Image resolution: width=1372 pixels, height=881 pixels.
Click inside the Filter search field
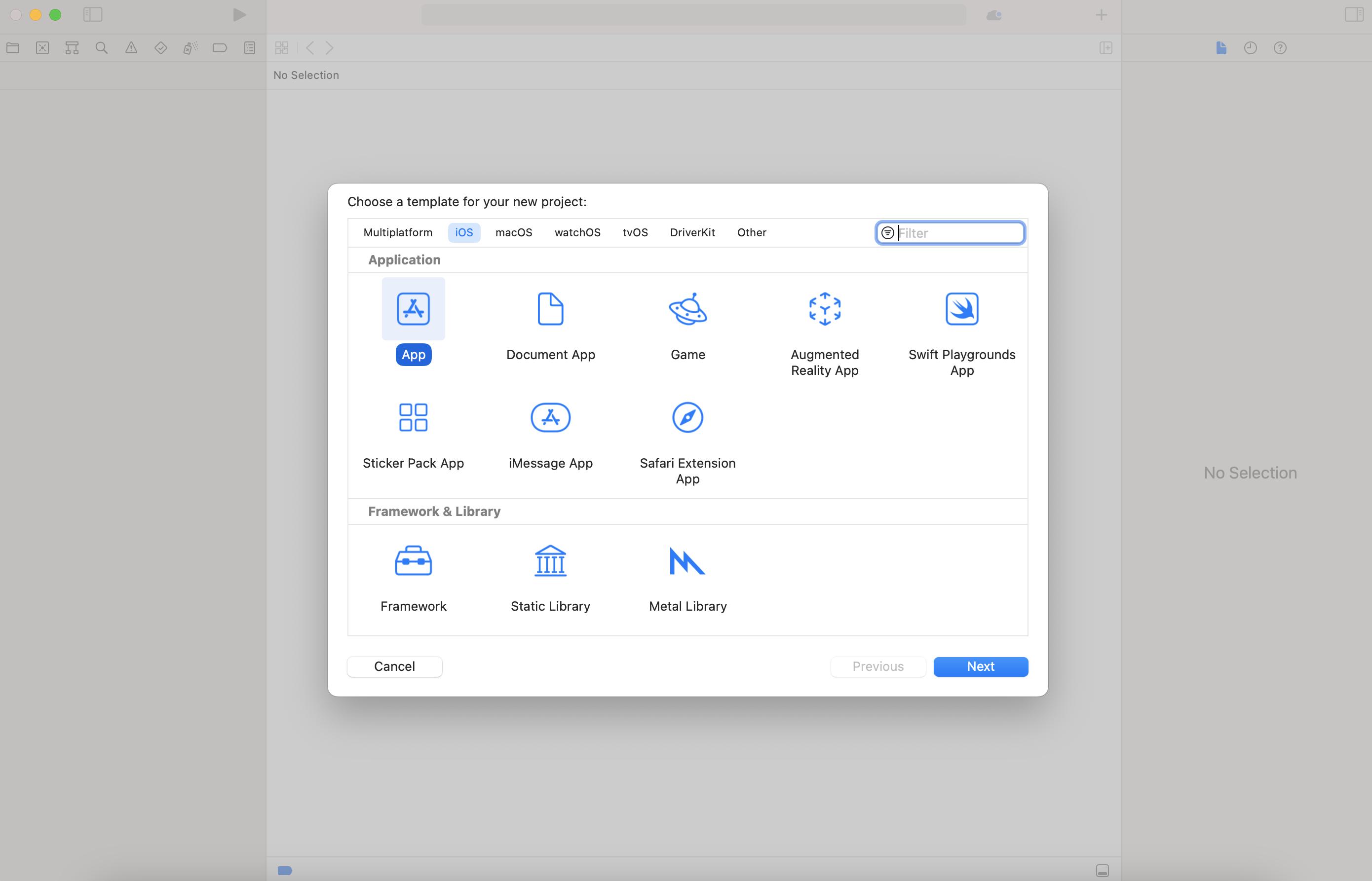pos(956,233)
